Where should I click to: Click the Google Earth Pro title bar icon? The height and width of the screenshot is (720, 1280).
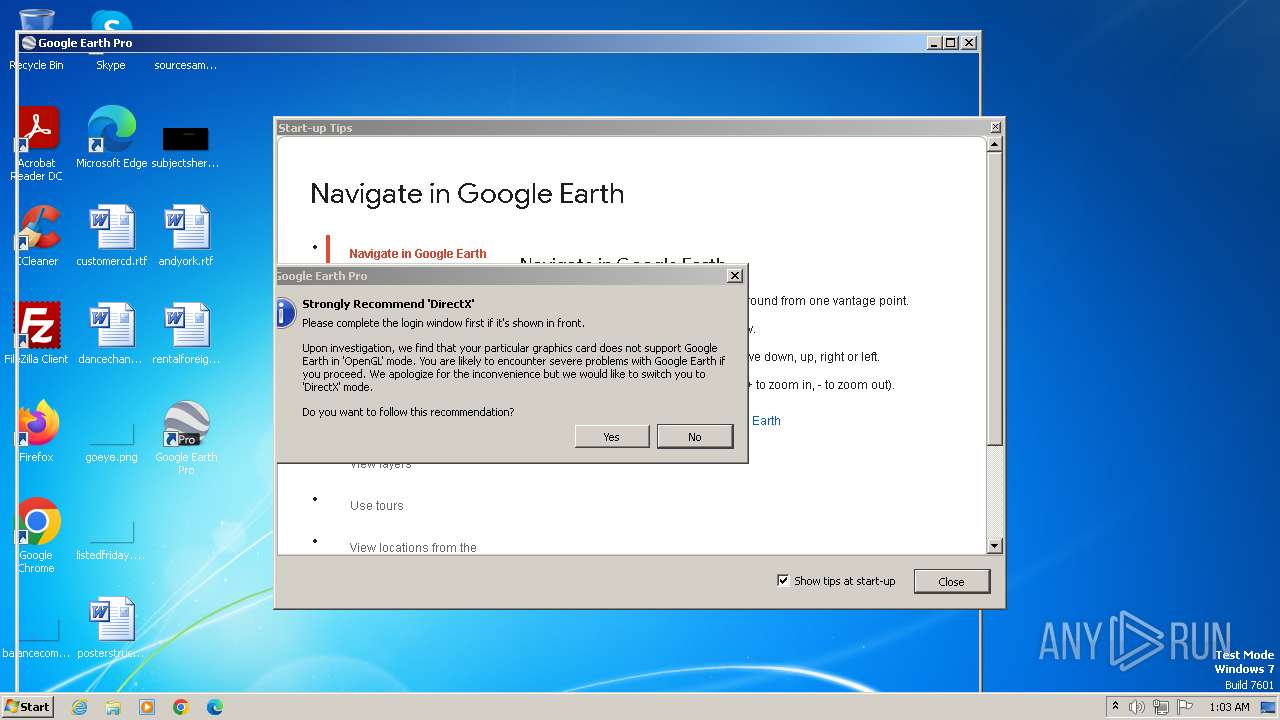pos(29,43)
